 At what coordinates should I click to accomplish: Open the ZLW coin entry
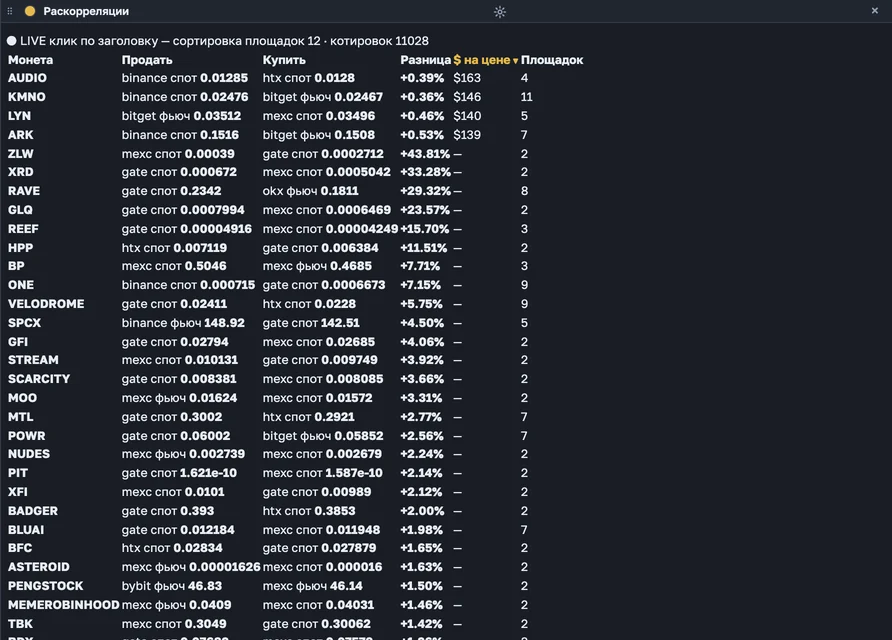click(20, 154)
